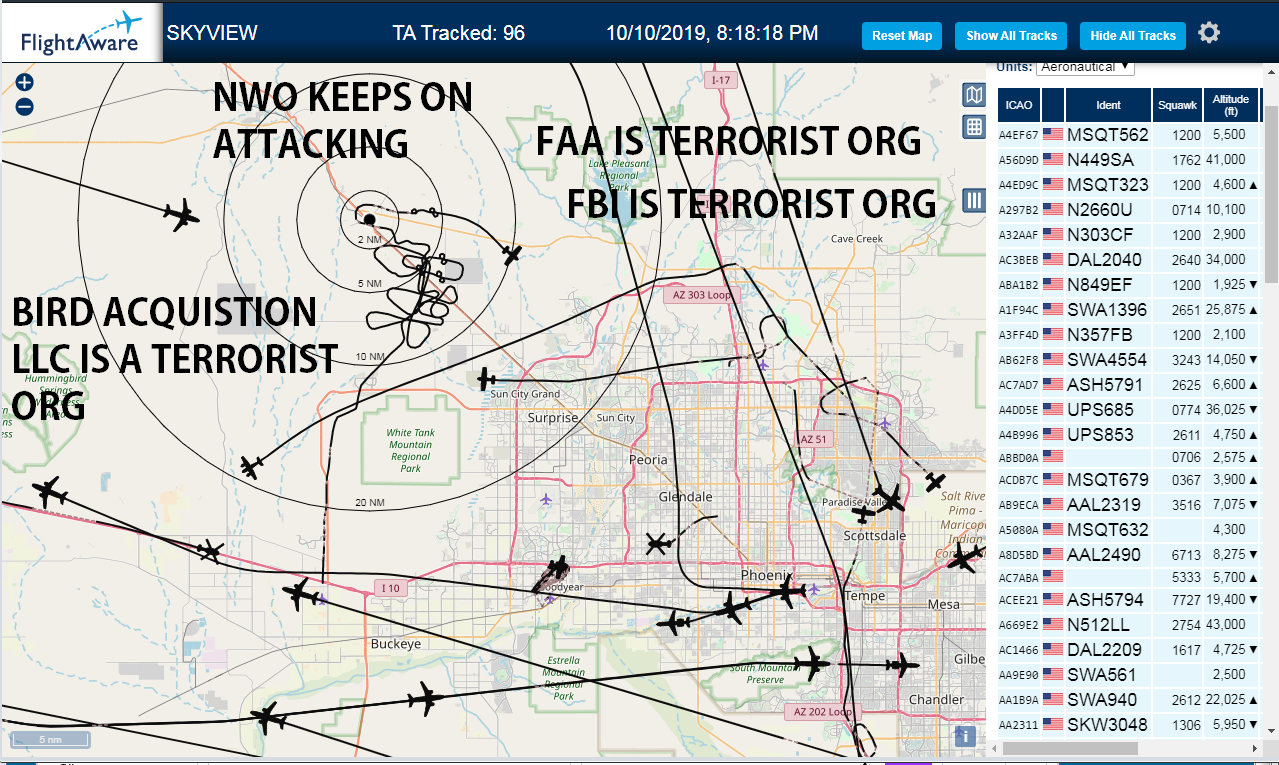The width and height of the screenshot is (1279, 765).
Task: Toggle the grid view icon
Action: (973, 127)
